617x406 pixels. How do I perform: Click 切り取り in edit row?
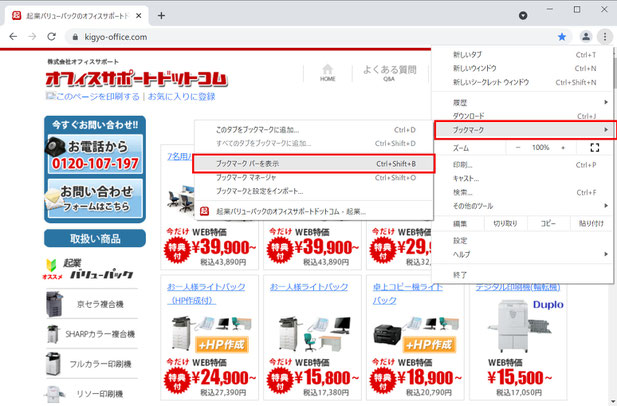click(x=505, y=223)
